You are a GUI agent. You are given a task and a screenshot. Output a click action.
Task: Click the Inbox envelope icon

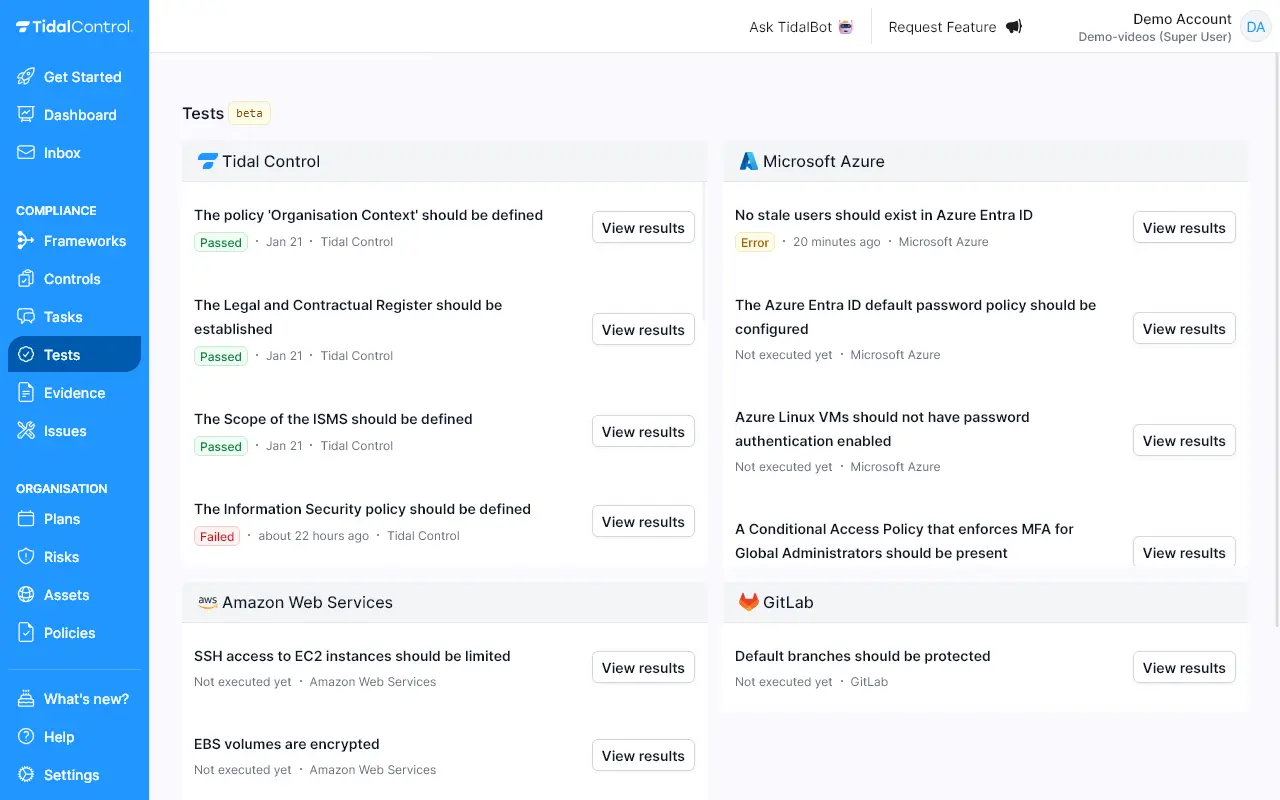[26, 153]
